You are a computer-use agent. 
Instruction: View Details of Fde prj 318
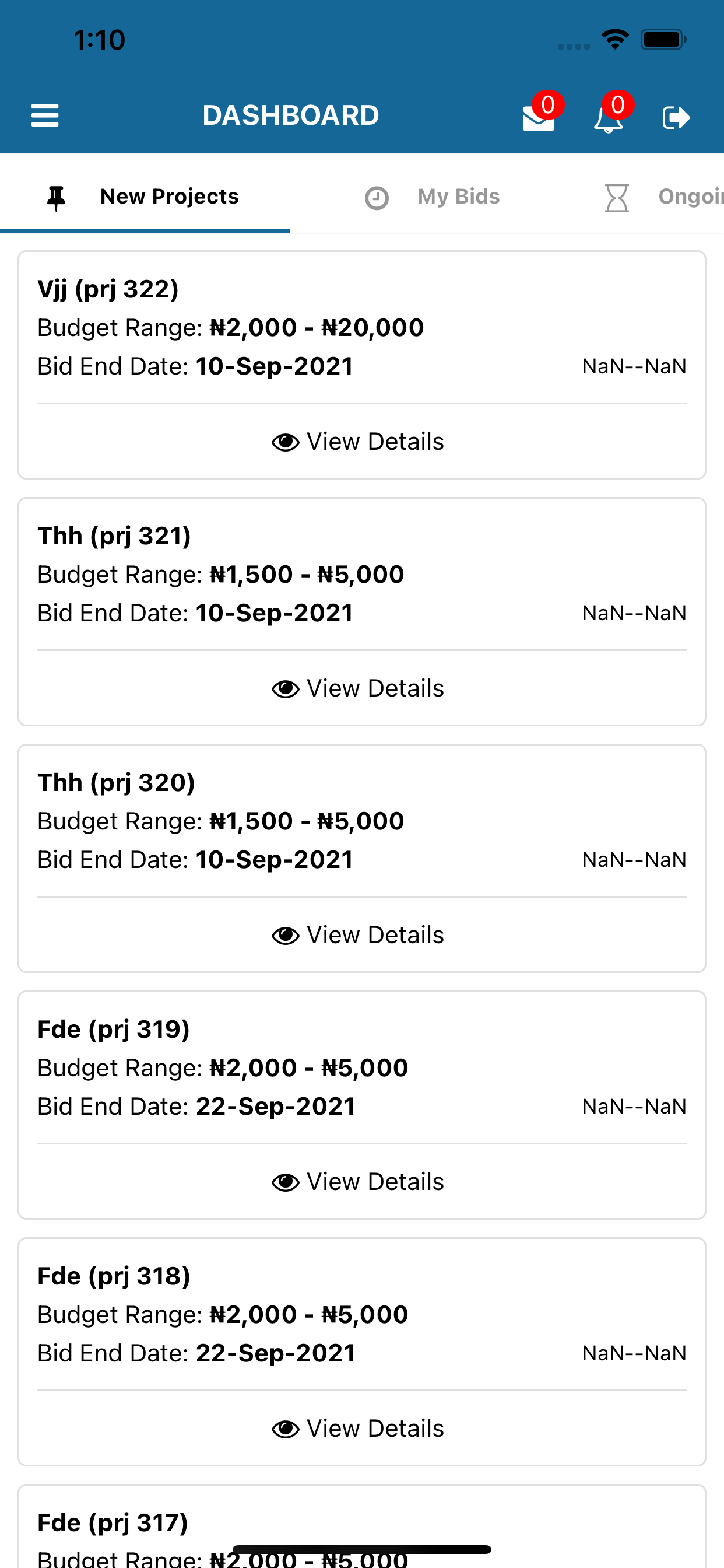coord(359,1429)
